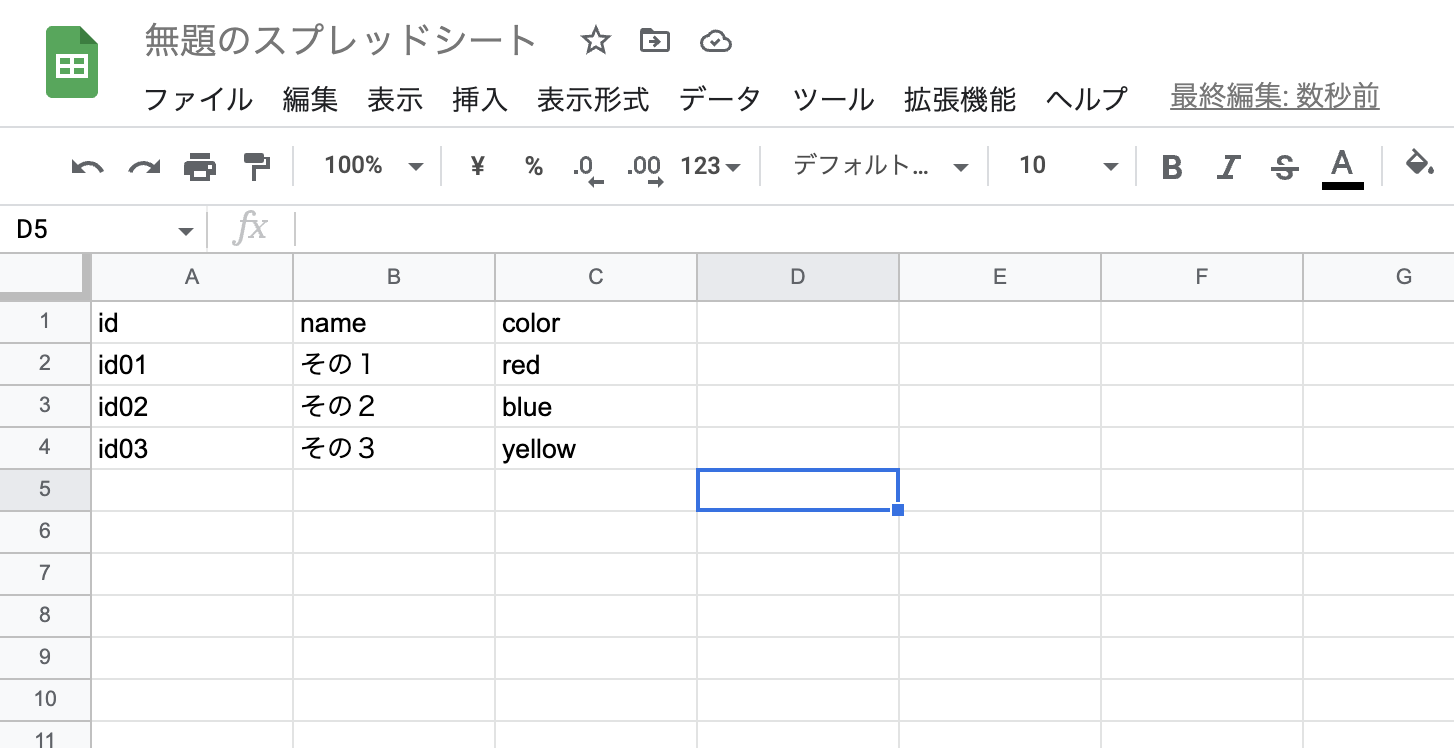Screen dimensions: 1454x748
Task: Open the zoom level dropdown
Action: click(x=369, y=166)
